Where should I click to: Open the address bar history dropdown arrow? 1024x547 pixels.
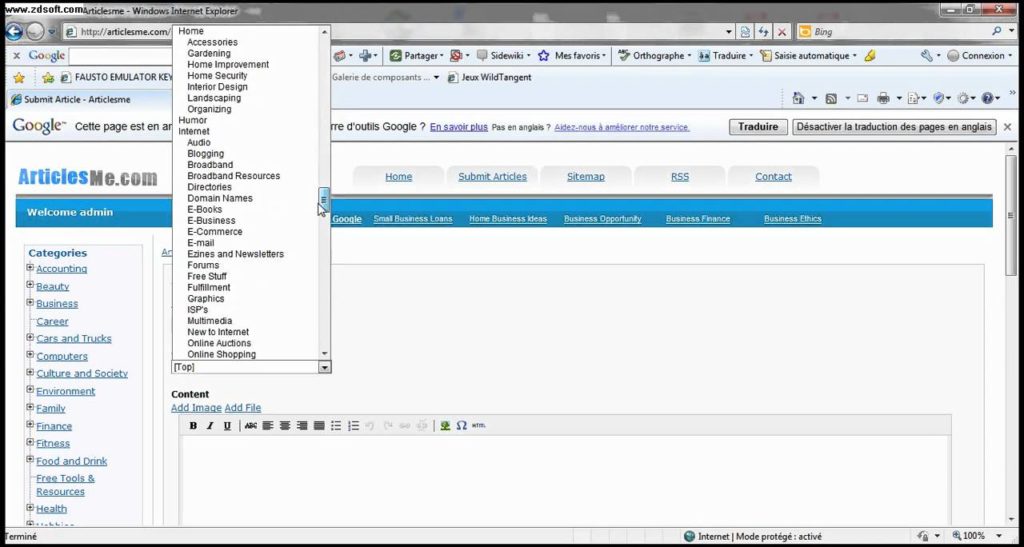pos(729,31)
